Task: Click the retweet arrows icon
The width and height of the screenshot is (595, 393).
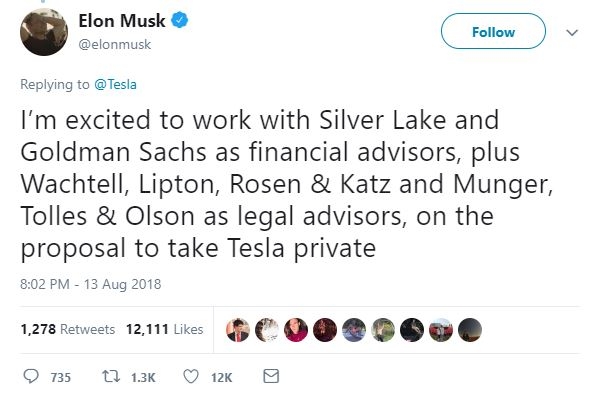Action: point(111,376)
